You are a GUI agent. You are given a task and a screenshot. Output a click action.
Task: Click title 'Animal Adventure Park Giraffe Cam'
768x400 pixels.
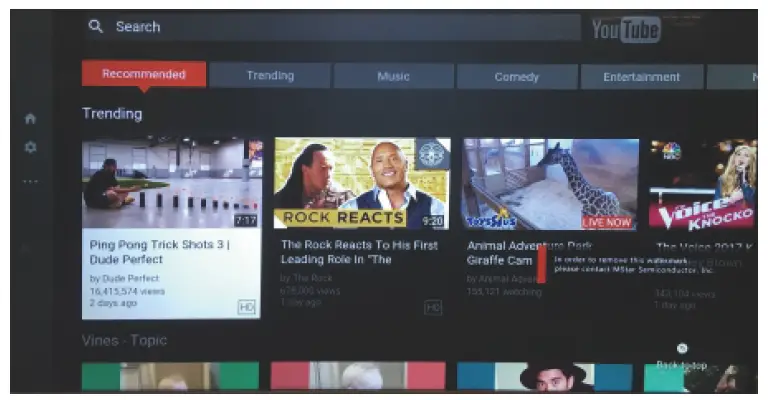pos(529,253)
